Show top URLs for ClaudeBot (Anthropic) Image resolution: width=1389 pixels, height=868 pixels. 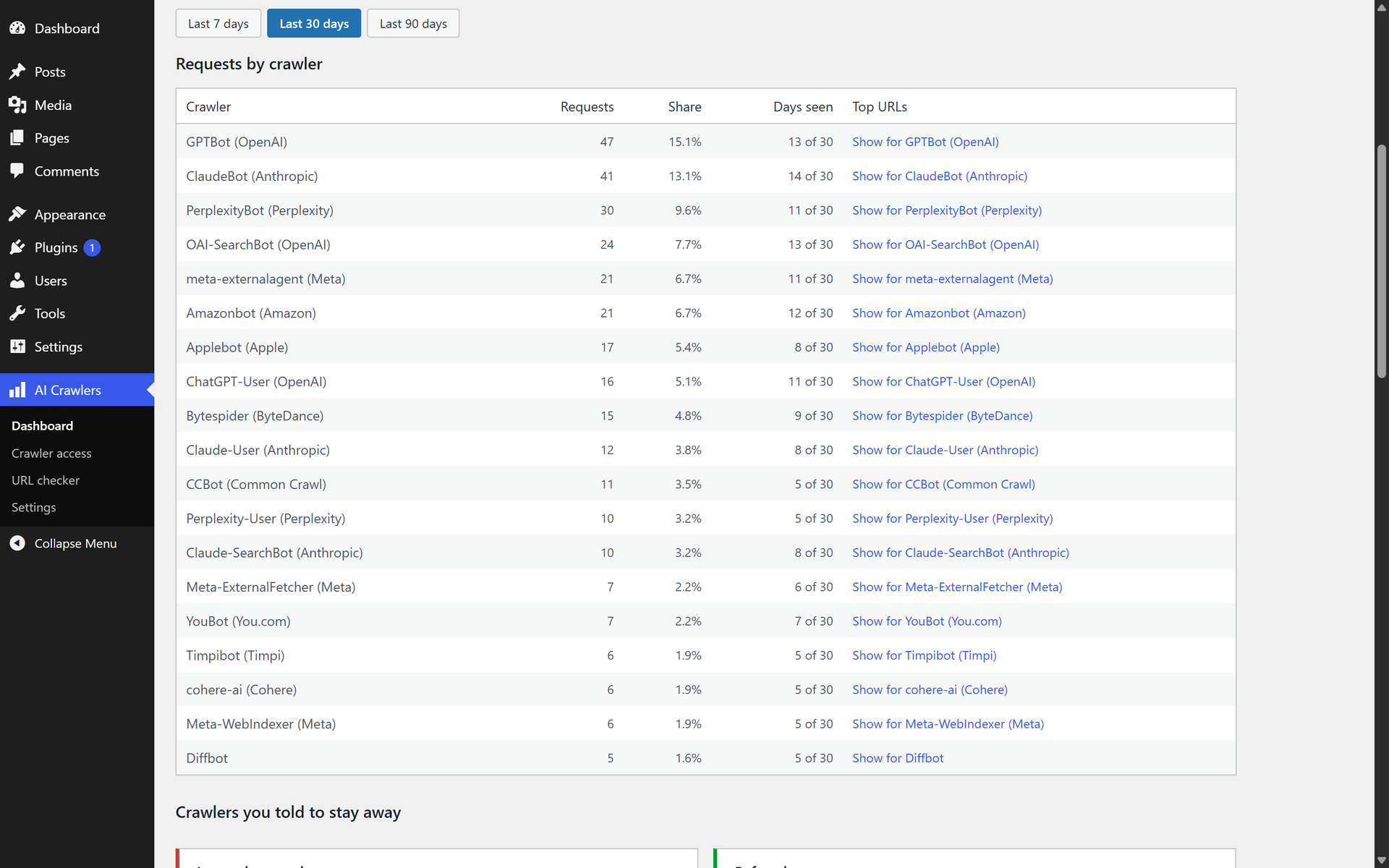[x=940, y=176]
